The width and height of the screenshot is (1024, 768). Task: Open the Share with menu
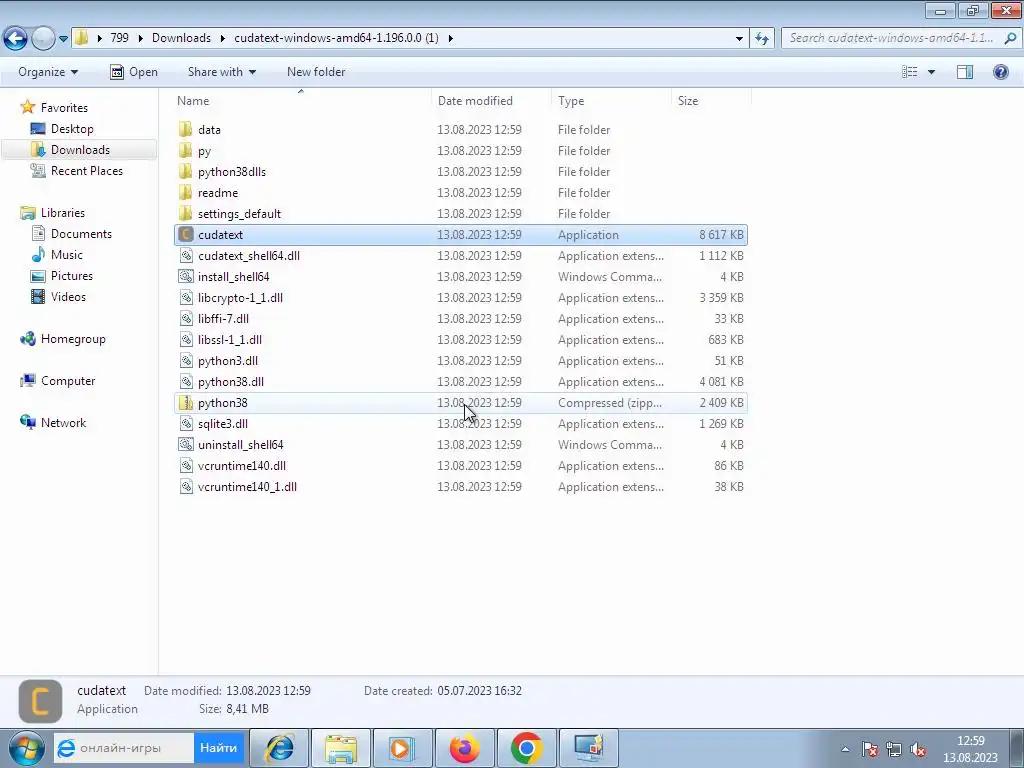(221, 72)
